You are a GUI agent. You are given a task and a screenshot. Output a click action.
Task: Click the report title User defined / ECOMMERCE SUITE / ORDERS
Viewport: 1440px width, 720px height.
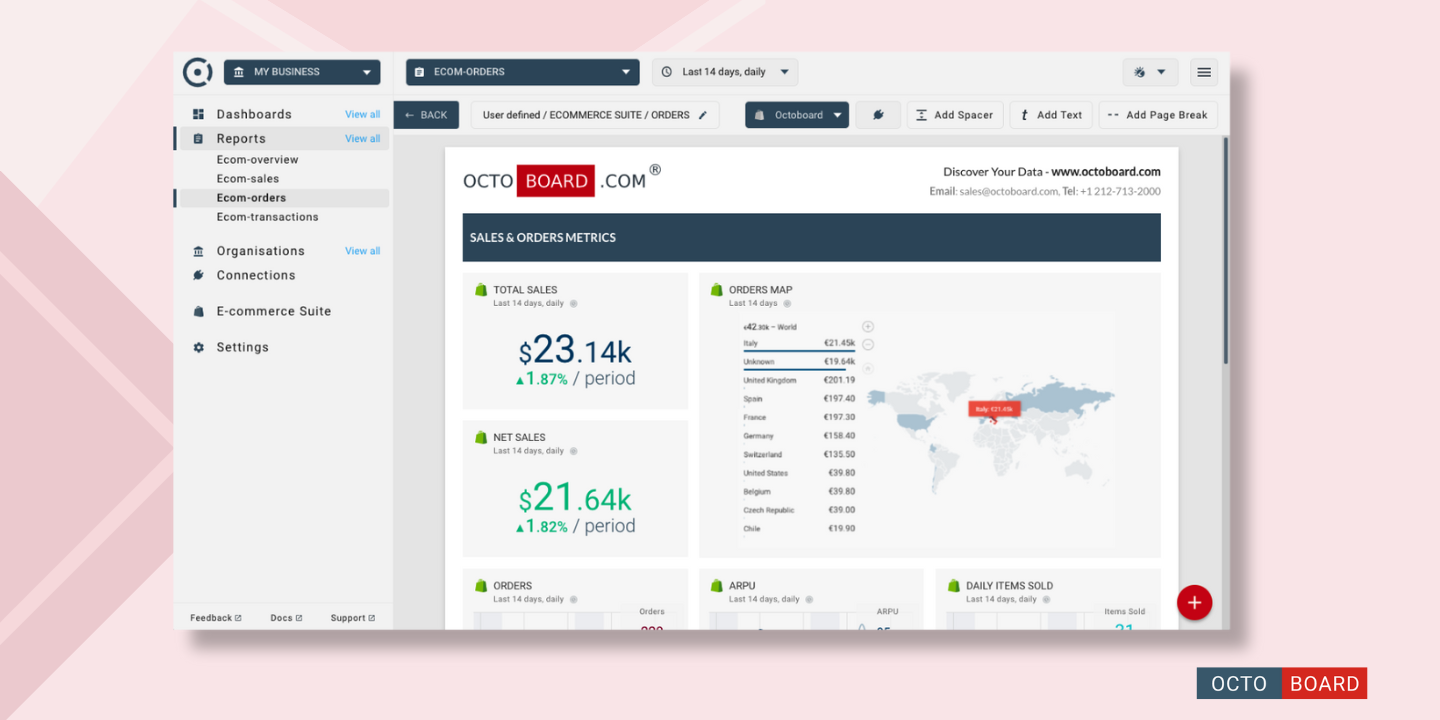coord(586,115)
